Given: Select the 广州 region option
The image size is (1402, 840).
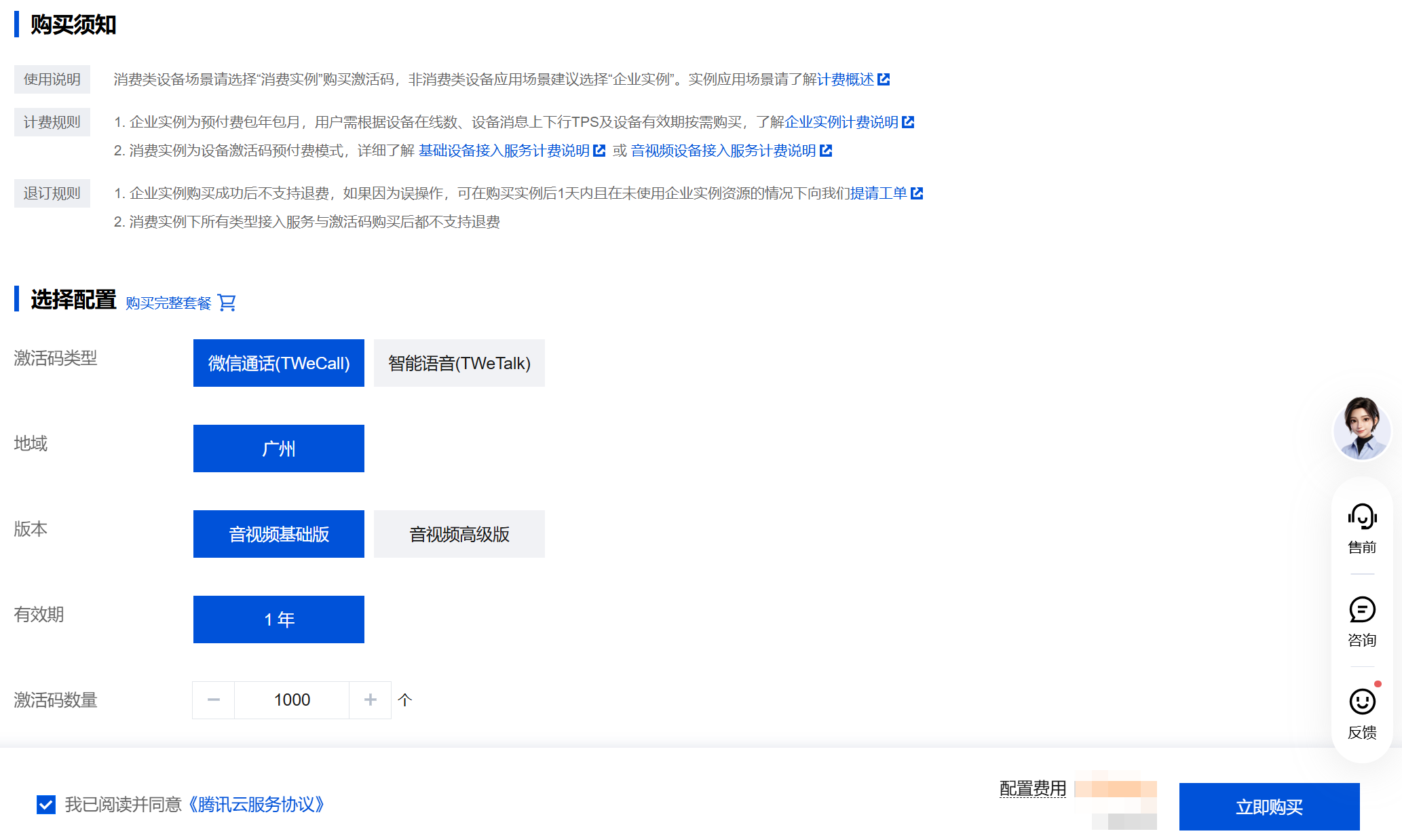Looking at the screenshot, I should click(279, 448).
